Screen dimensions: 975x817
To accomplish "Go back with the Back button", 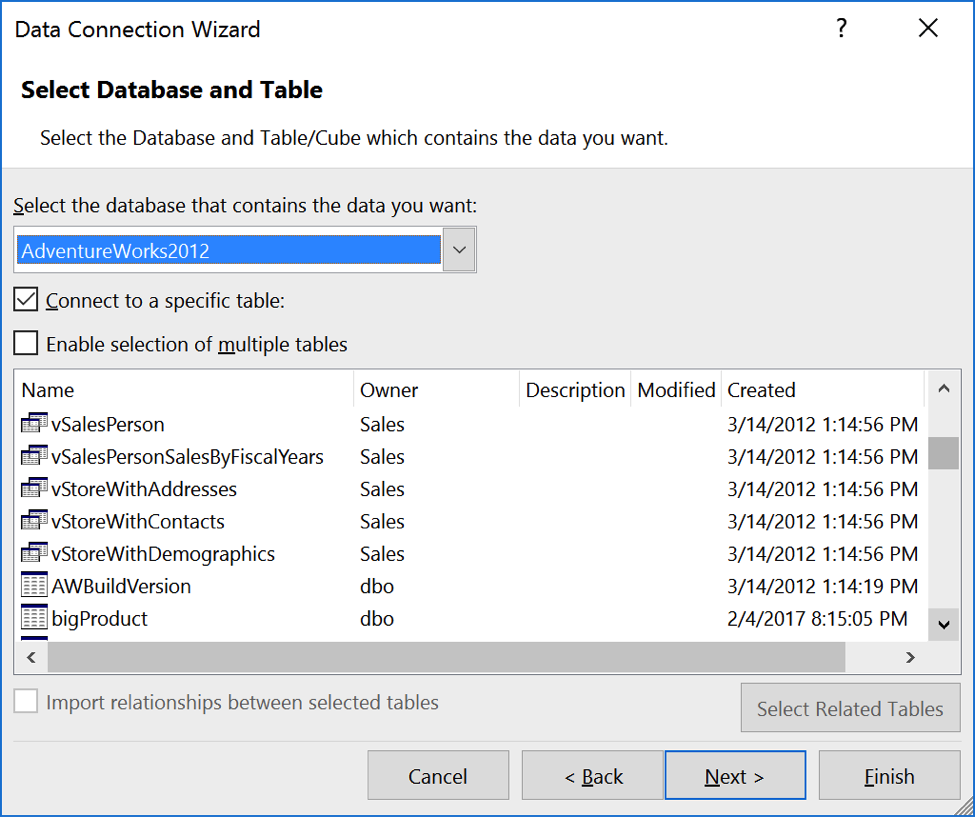I will tap(593, 775).
